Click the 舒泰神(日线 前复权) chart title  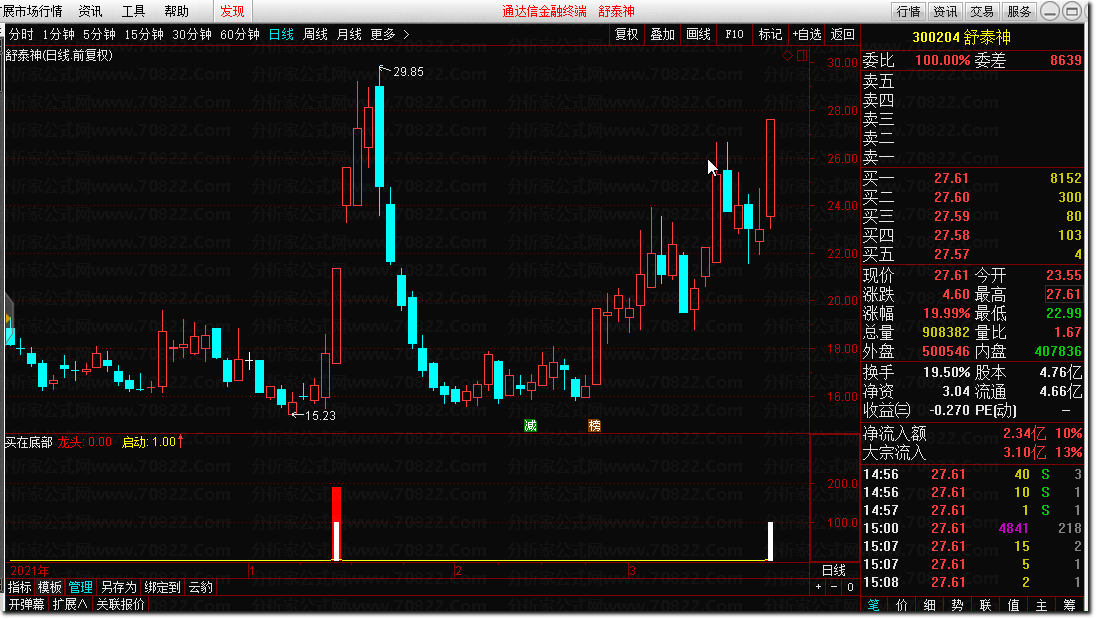coord(59,55)
